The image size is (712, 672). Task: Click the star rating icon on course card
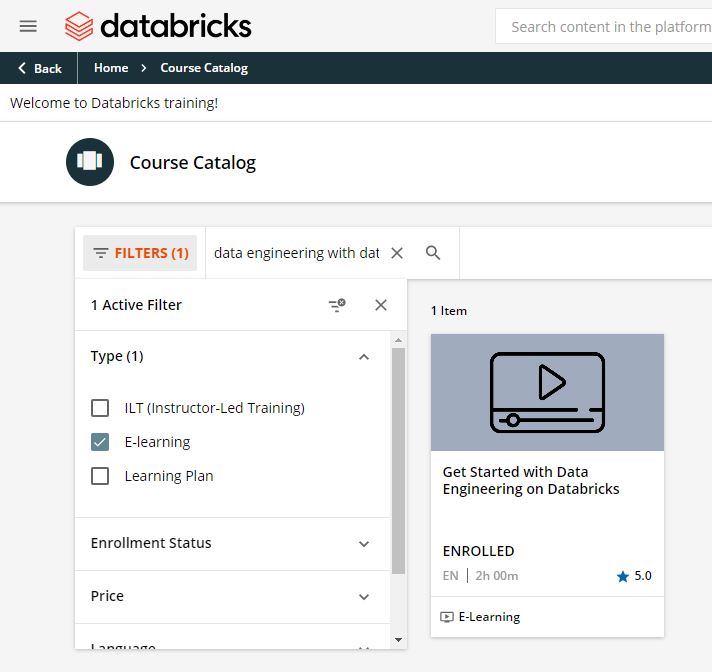tap(623, 576)
